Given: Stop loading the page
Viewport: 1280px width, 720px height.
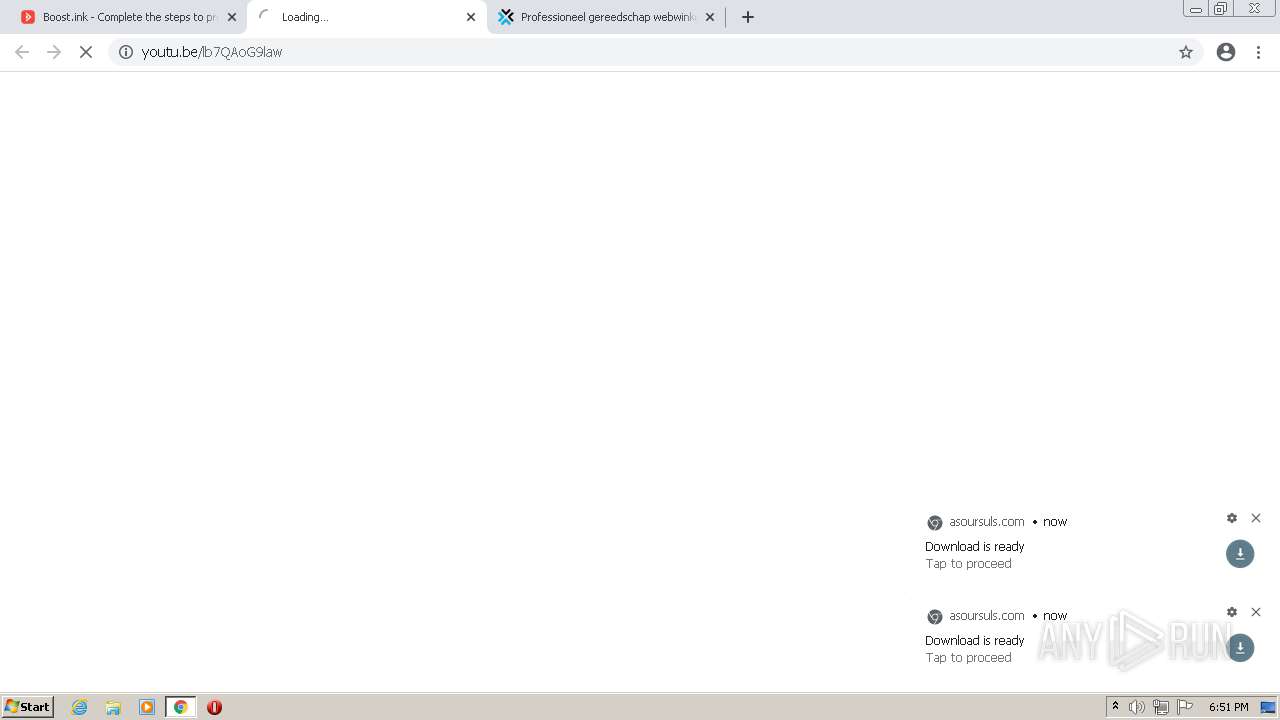Looking at the screenshot, I should (86, 52).
